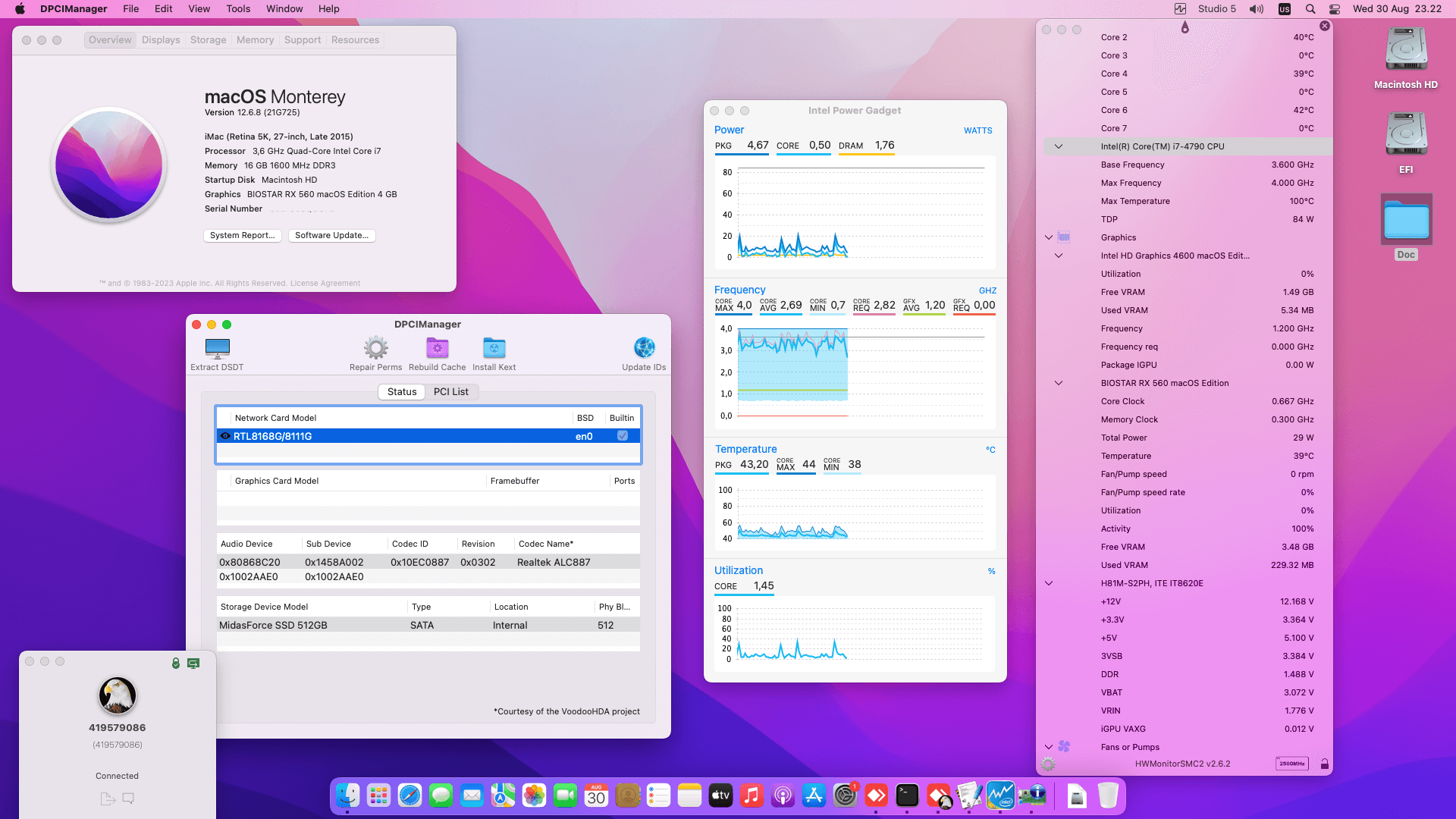Image resolution: width=1456 pixels, height=819 pixels.
Task: Select the 0x1002AAE0 audio device row
Action: tap(428, 577)
